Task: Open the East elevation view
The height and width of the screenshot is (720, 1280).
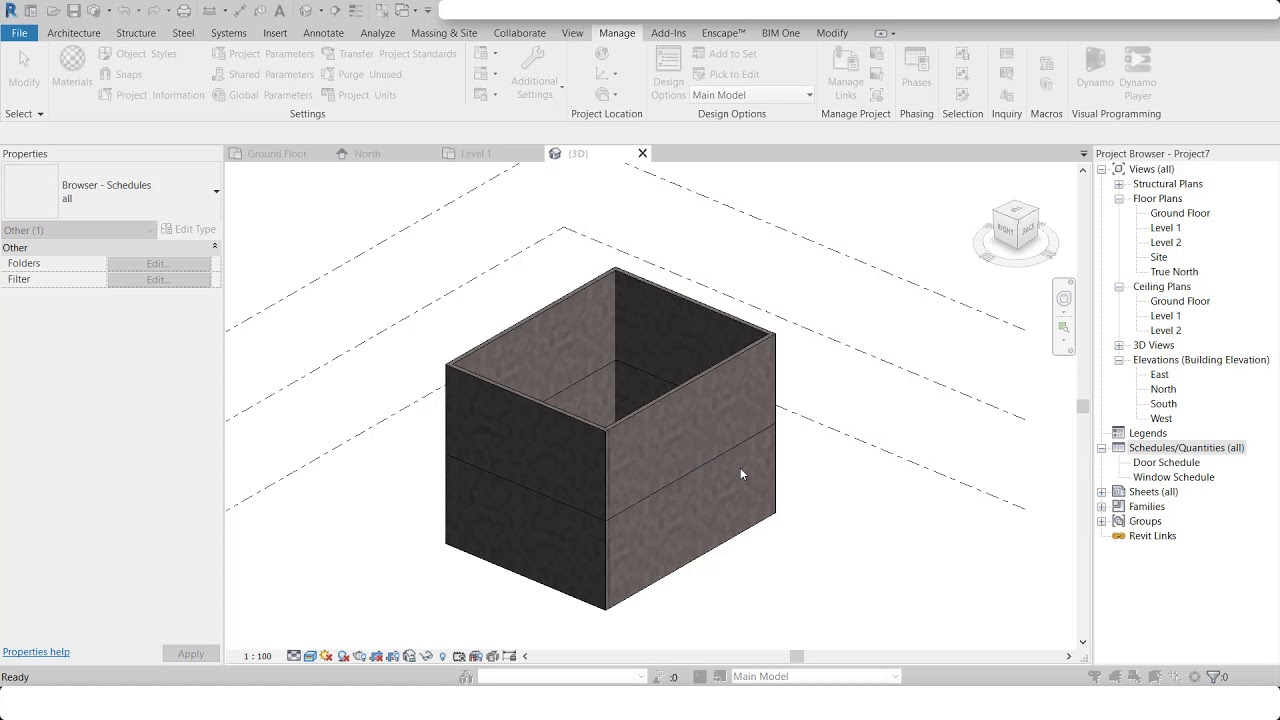Action: [x=1159, y=375]
